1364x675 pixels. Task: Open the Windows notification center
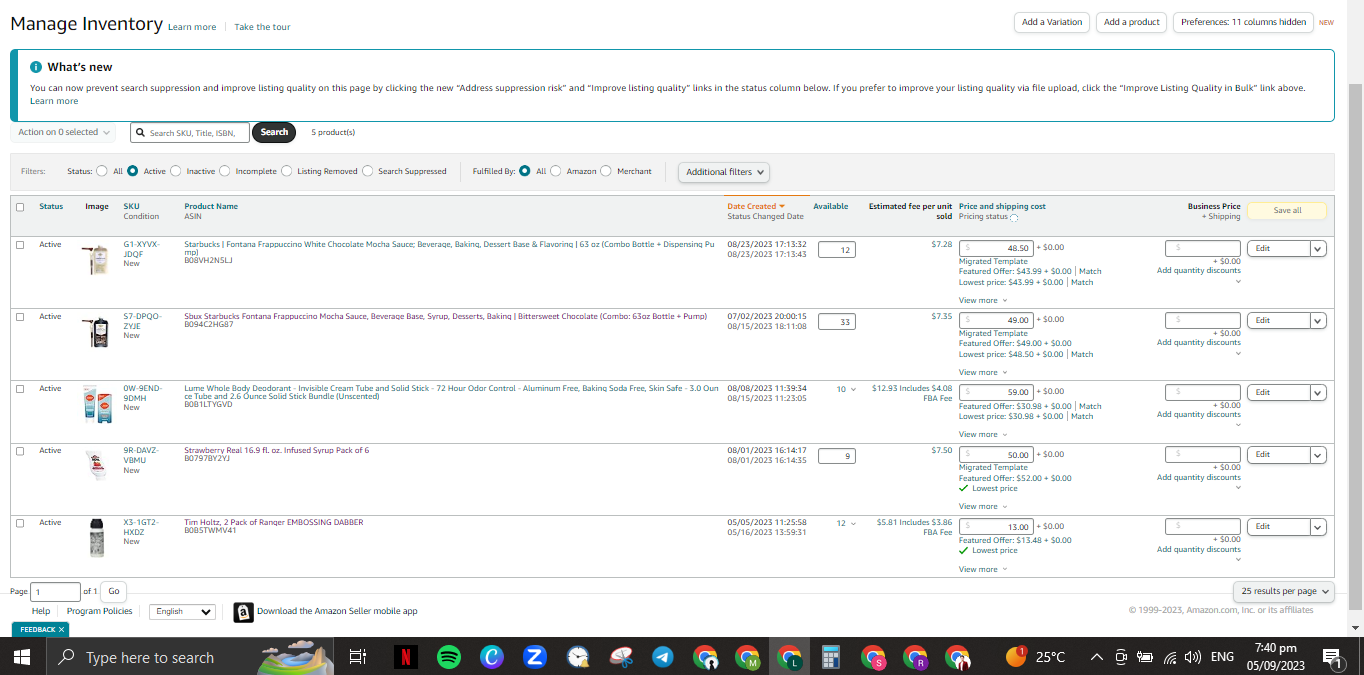tap(1332, 657)
